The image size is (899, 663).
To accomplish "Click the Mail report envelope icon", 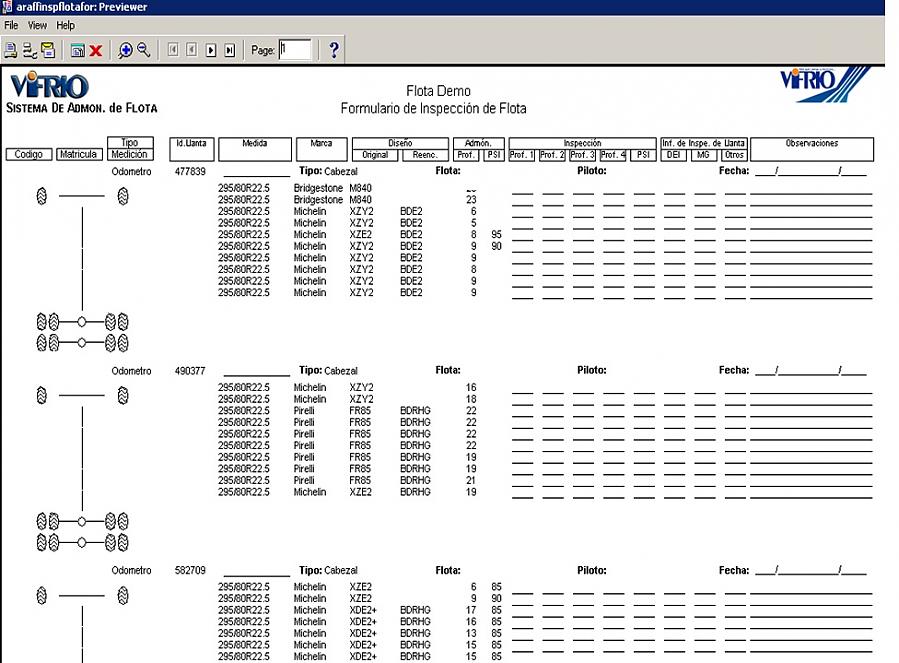I will click(49, 50).
